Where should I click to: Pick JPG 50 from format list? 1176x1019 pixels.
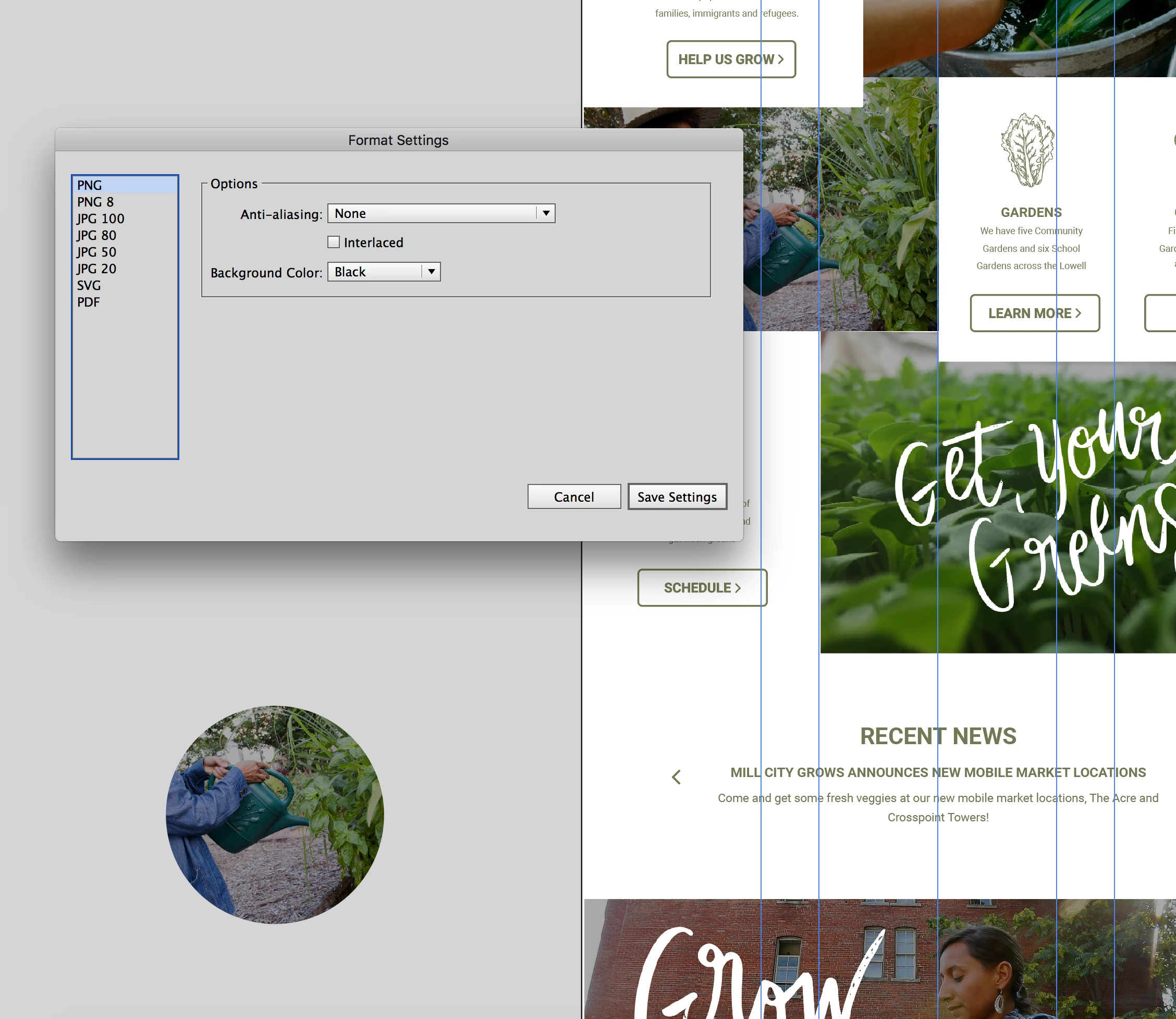(x=96, y=252)
